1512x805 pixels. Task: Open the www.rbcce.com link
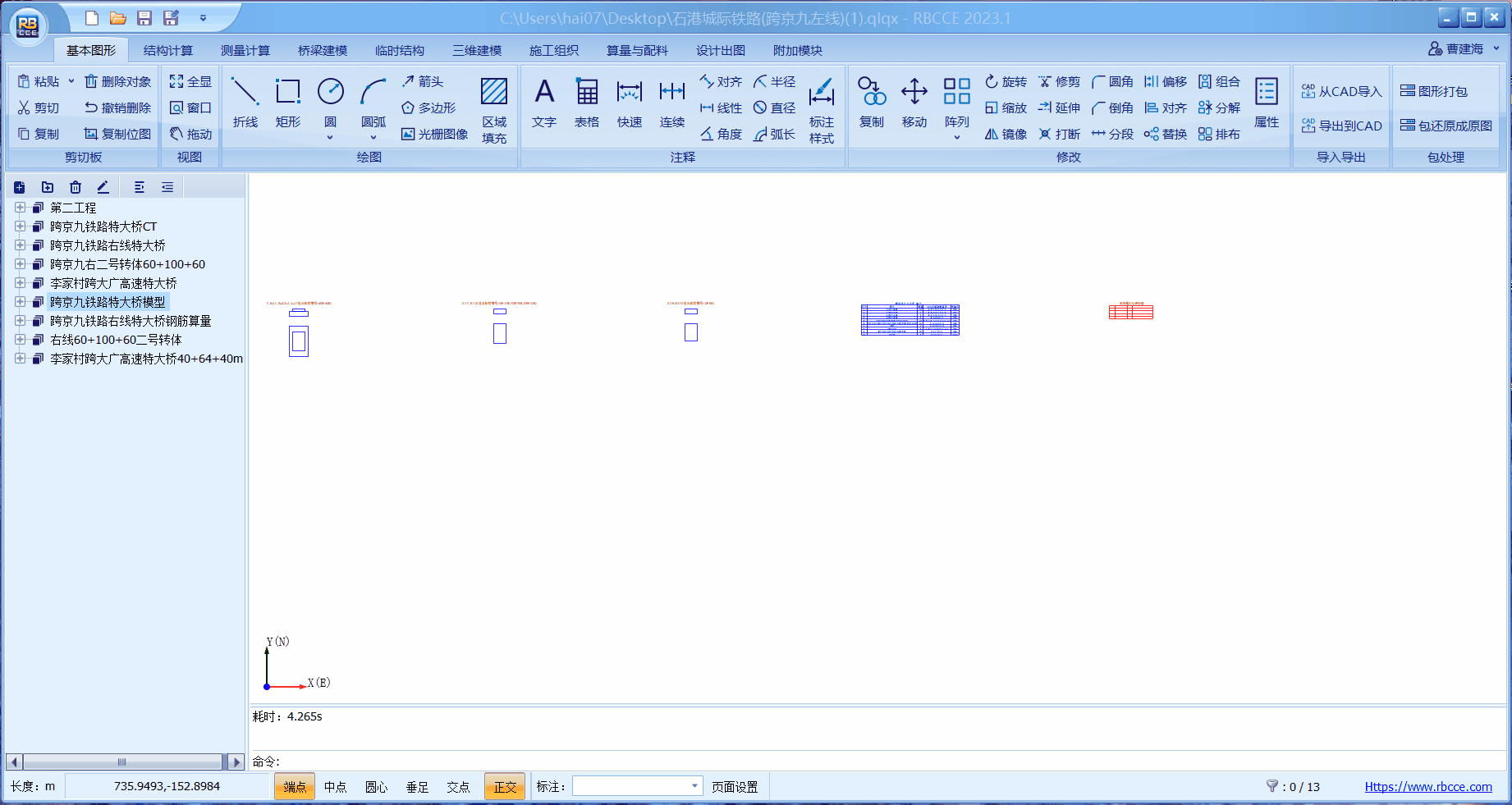click(1427, 786)
